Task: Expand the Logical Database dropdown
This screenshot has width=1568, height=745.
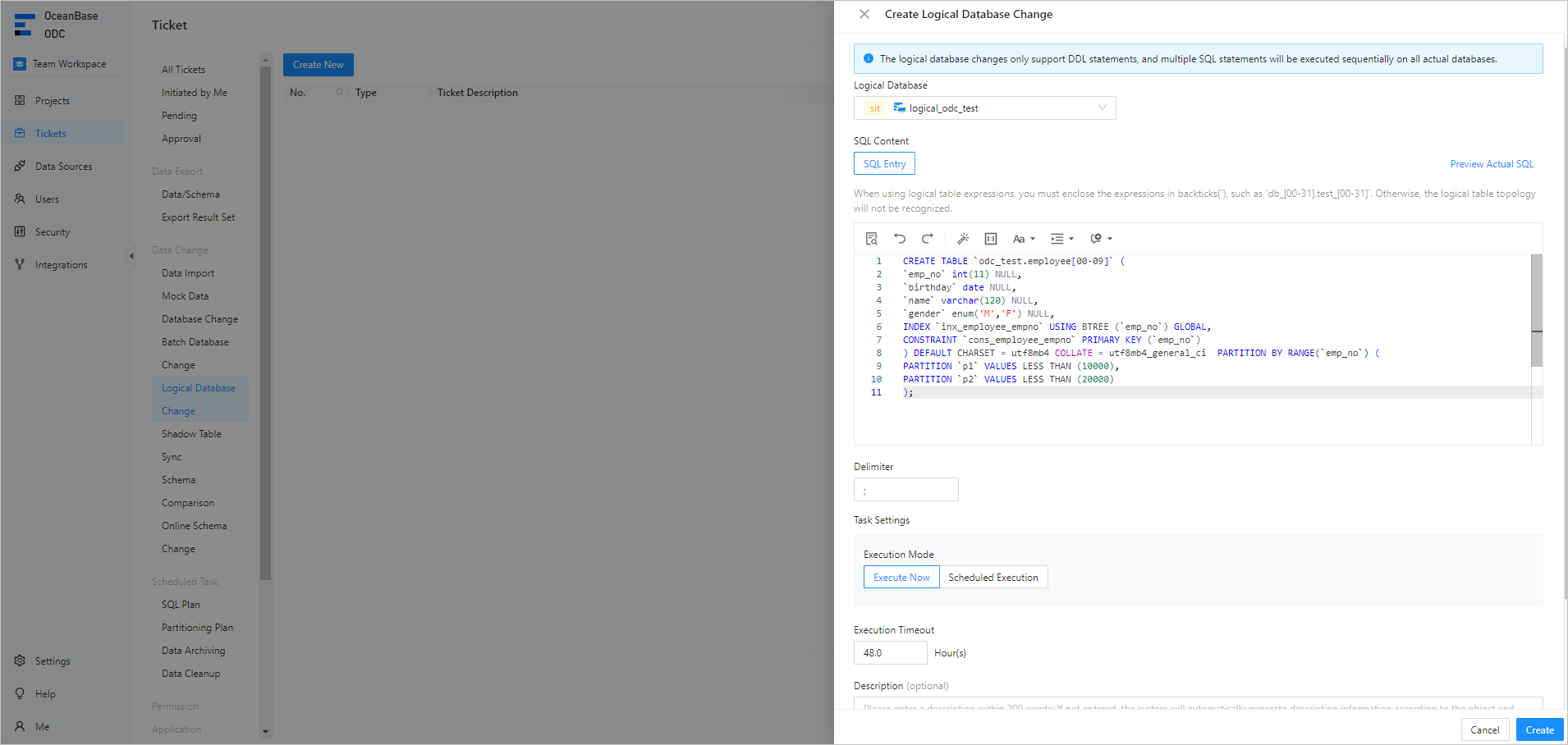Action: (1102, 108)
